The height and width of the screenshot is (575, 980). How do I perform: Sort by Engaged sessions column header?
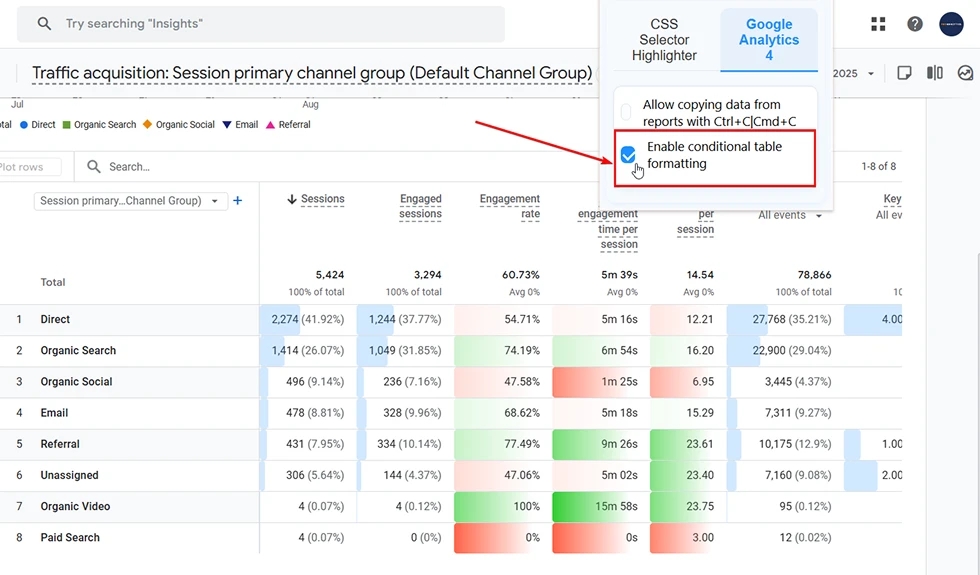pyautogui.click(x=420, y=206)
